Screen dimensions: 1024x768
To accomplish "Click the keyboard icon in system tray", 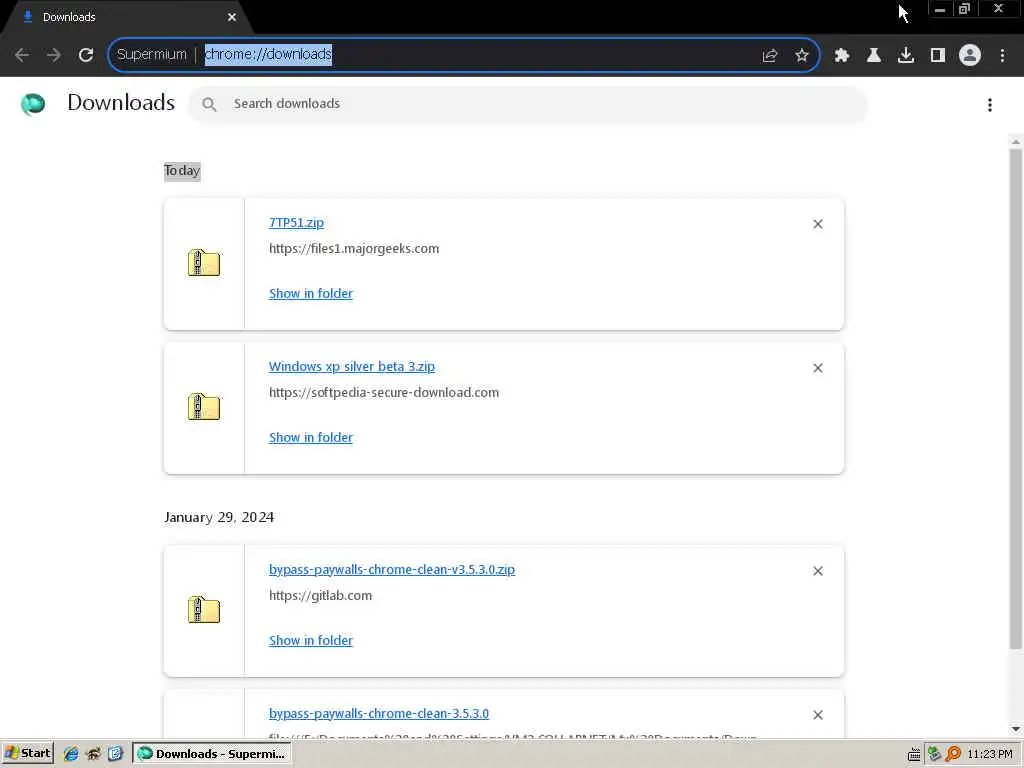I will point(914,755).
